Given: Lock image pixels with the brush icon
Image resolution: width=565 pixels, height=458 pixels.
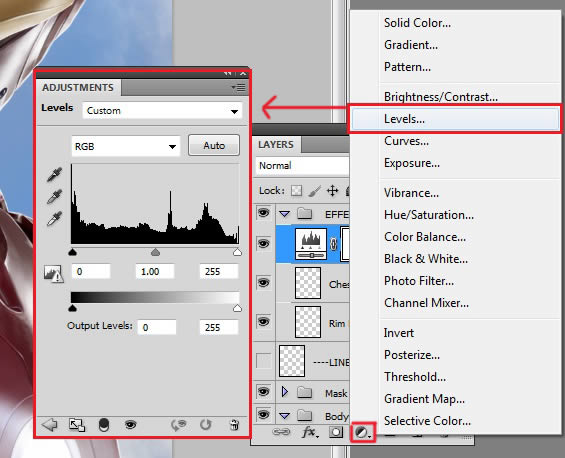Looking at the screenshot, I should (315, 191).
